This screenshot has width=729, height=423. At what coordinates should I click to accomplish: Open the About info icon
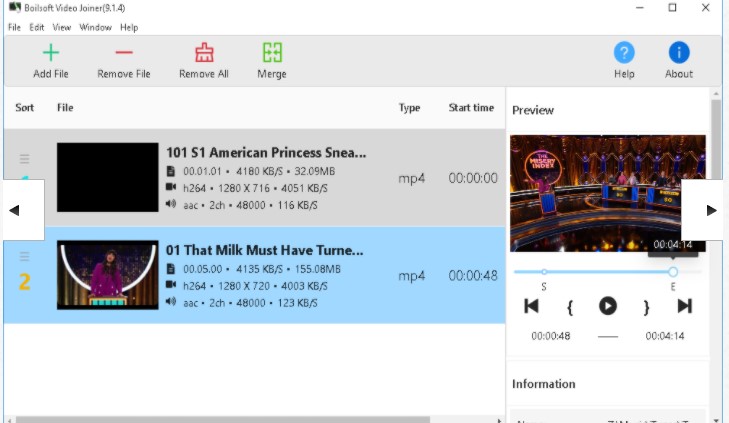coord(679,53)
